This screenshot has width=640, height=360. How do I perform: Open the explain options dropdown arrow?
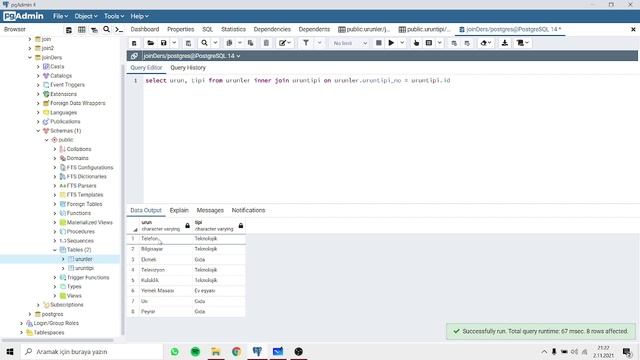pos(440,43)
